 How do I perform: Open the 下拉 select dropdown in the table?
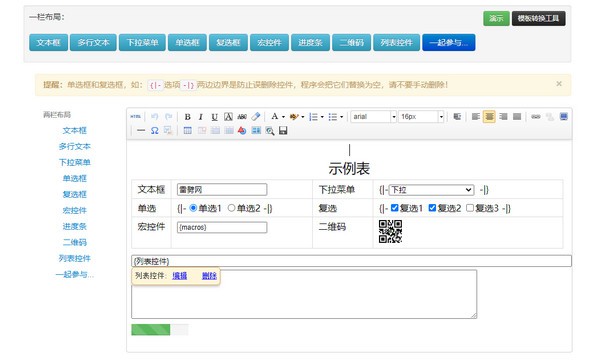pos(431,190)
